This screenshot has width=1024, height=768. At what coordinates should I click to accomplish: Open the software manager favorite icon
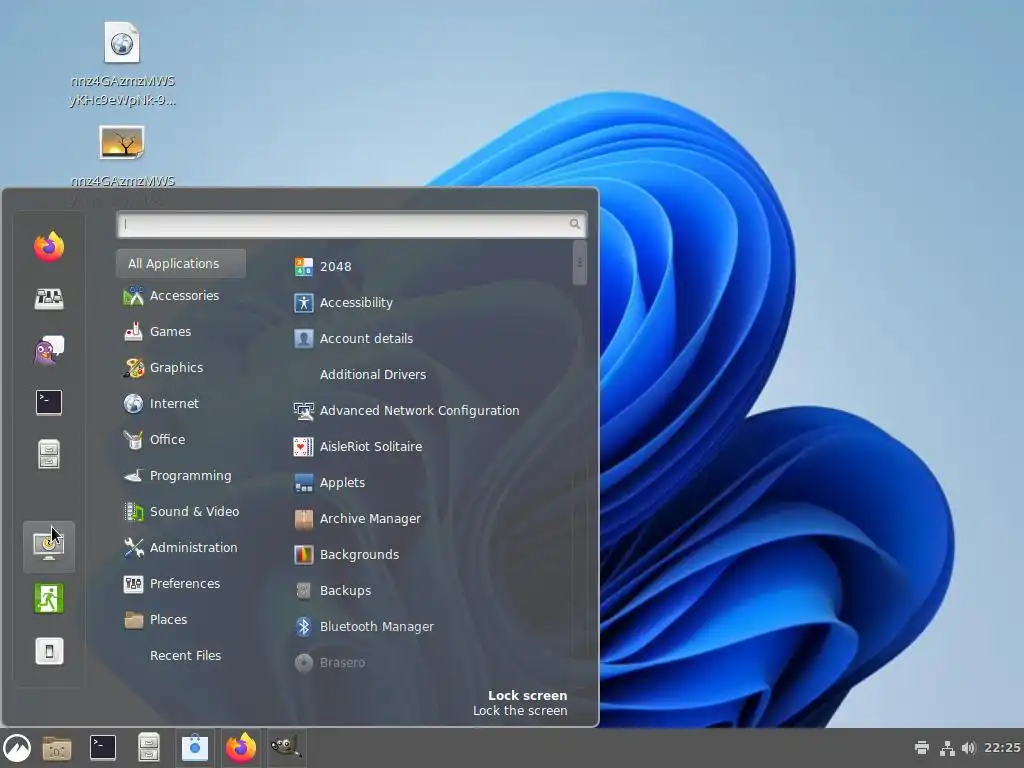49,298
